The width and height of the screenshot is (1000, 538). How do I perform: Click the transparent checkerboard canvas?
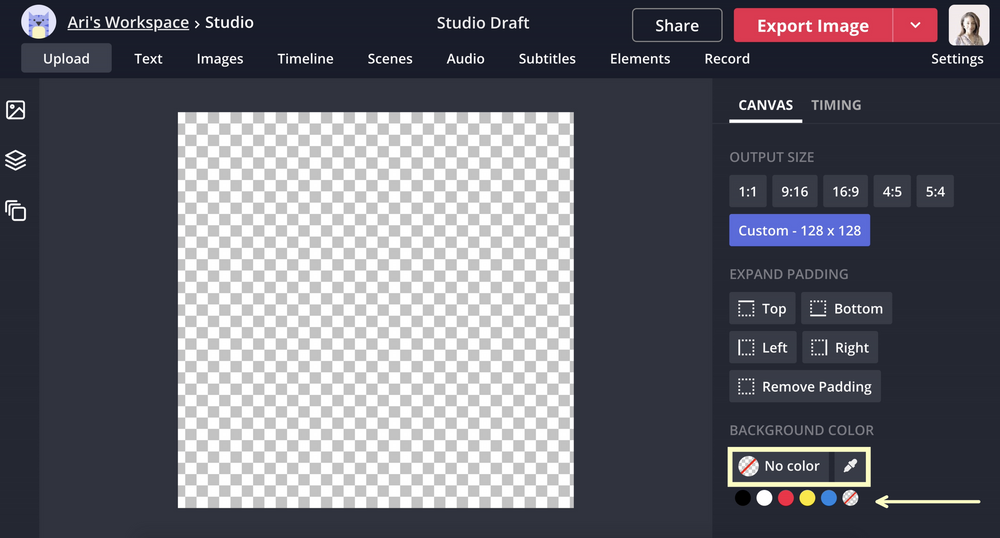click(375, 310)
